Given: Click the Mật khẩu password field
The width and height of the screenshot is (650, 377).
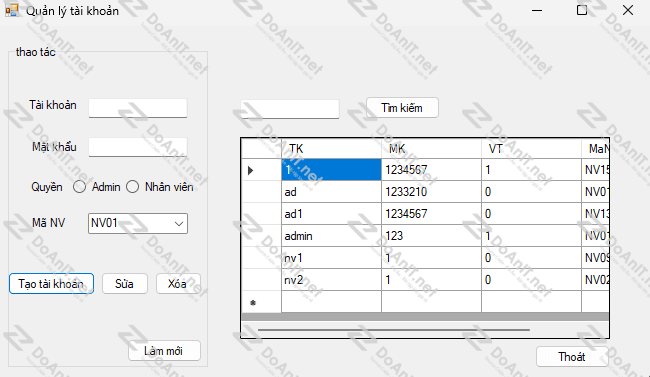Looking at the screenshot, I should coord(138,147).
